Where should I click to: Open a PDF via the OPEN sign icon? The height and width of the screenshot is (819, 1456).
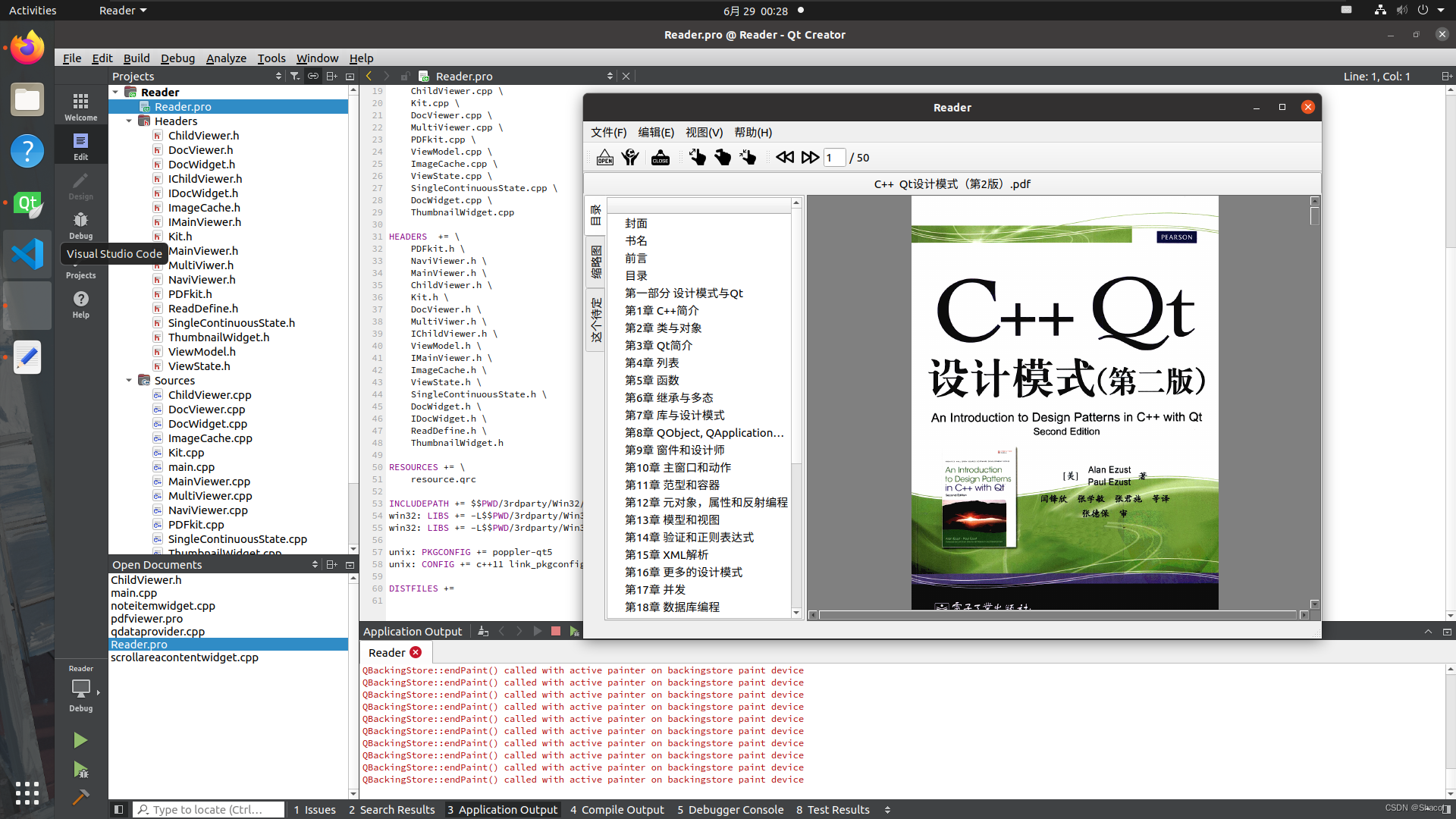[x=604, y=157]
